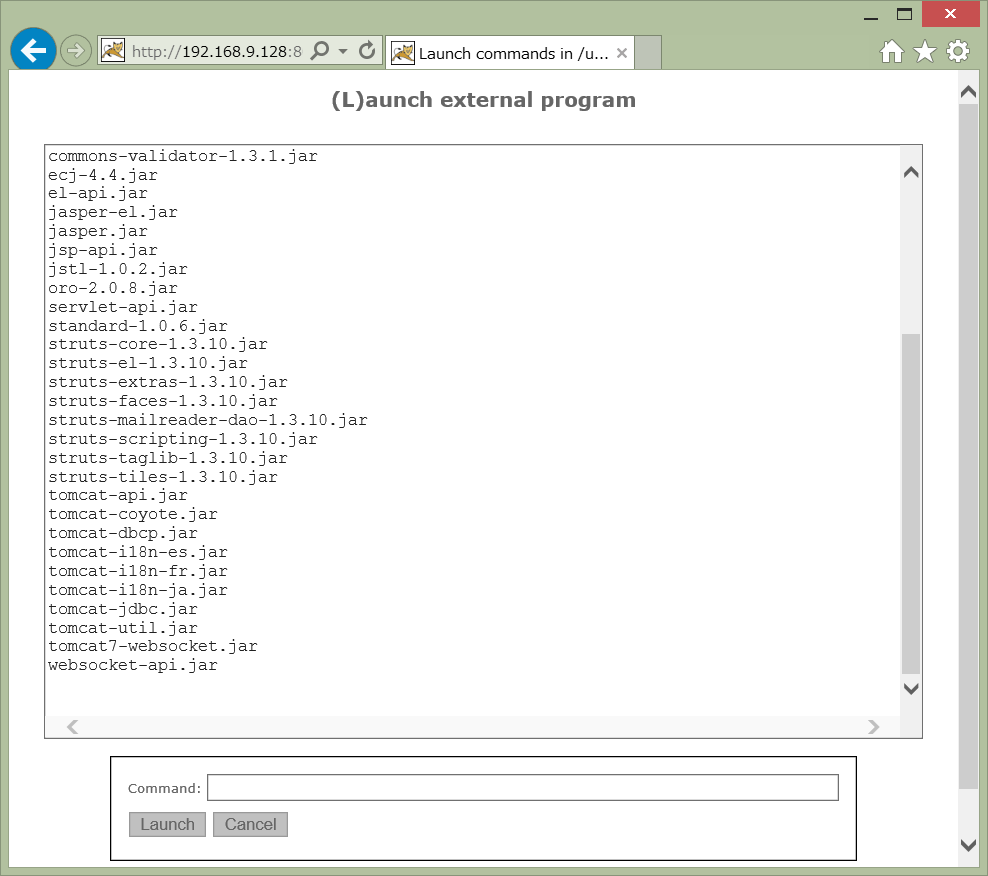Click line 'tomcat-util.jar'
Image resolution: width=988 pixels, height=876 pixels.
click(123, 627)
